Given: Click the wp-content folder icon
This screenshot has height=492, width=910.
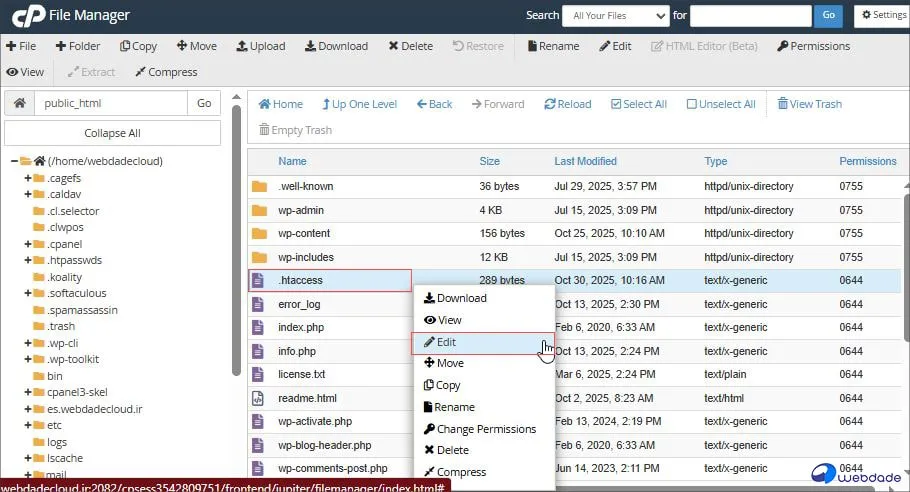Looking at the screenshot, I should pyautogui.click(x=260, y=233).
